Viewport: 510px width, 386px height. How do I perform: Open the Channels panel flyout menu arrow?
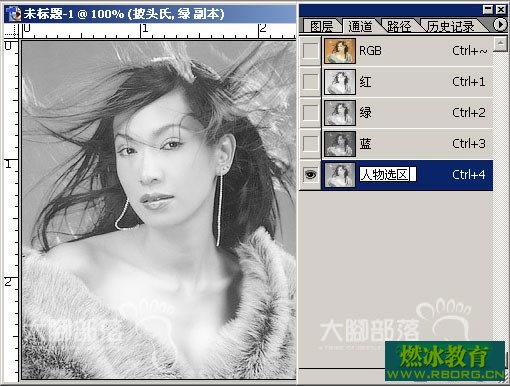[500, 24]
